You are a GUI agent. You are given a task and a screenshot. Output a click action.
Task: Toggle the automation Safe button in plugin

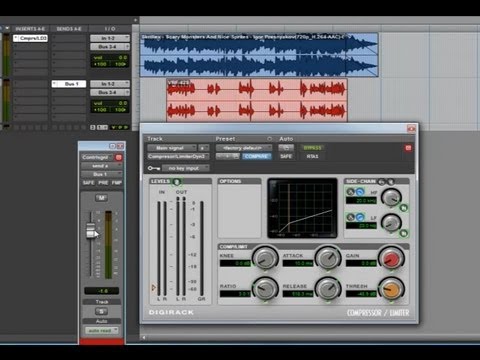(286, 156)
